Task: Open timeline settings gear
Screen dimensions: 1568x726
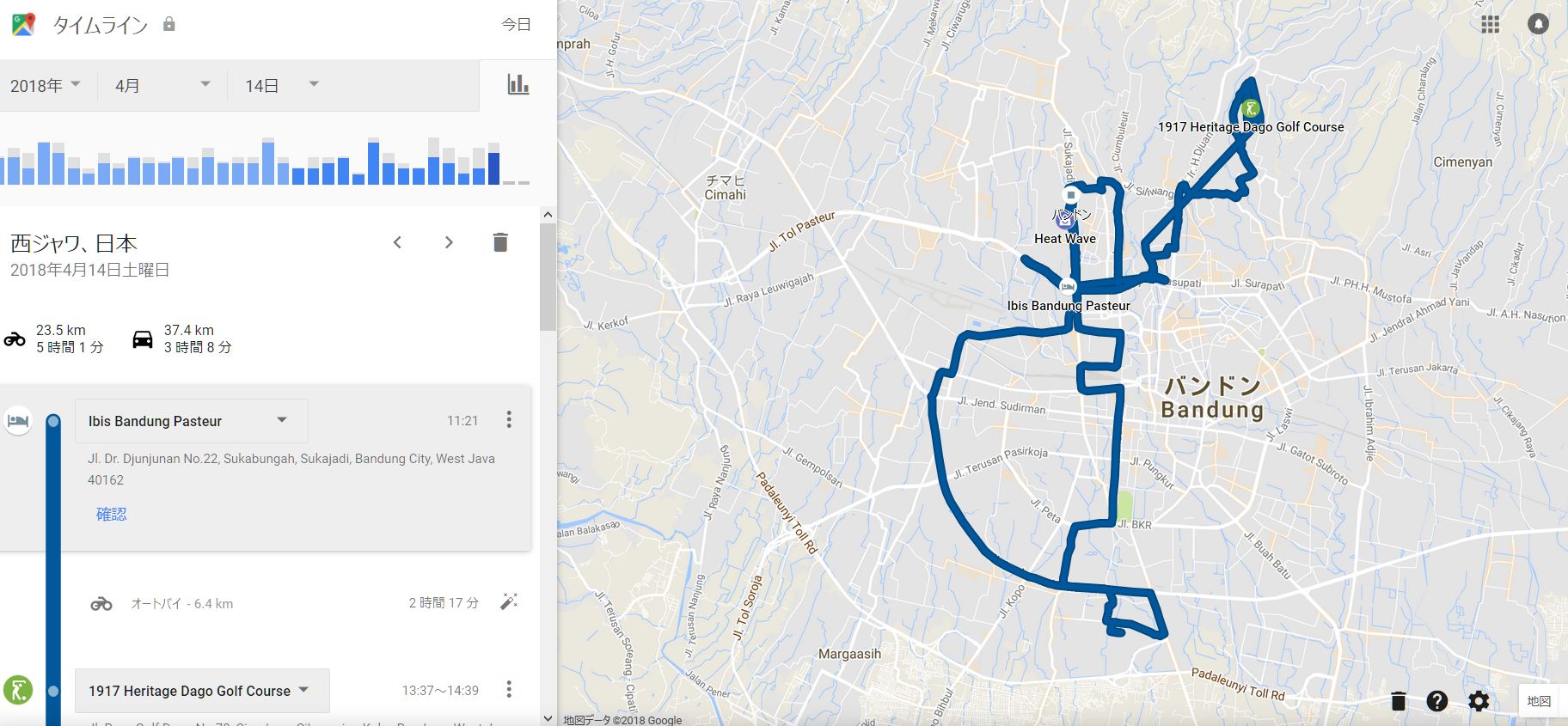Action: 1479,701
